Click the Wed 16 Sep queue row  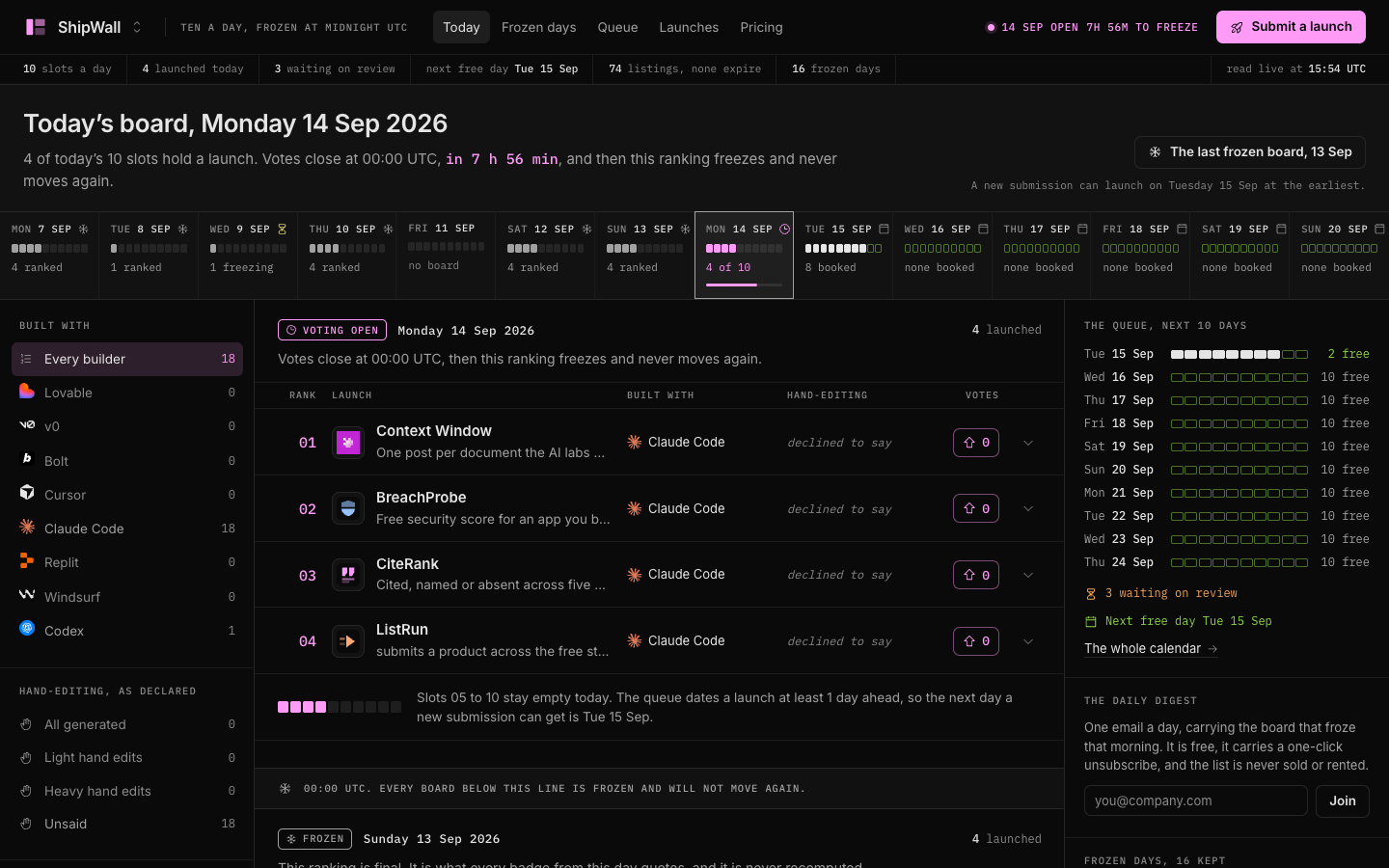pos(1227,377)
